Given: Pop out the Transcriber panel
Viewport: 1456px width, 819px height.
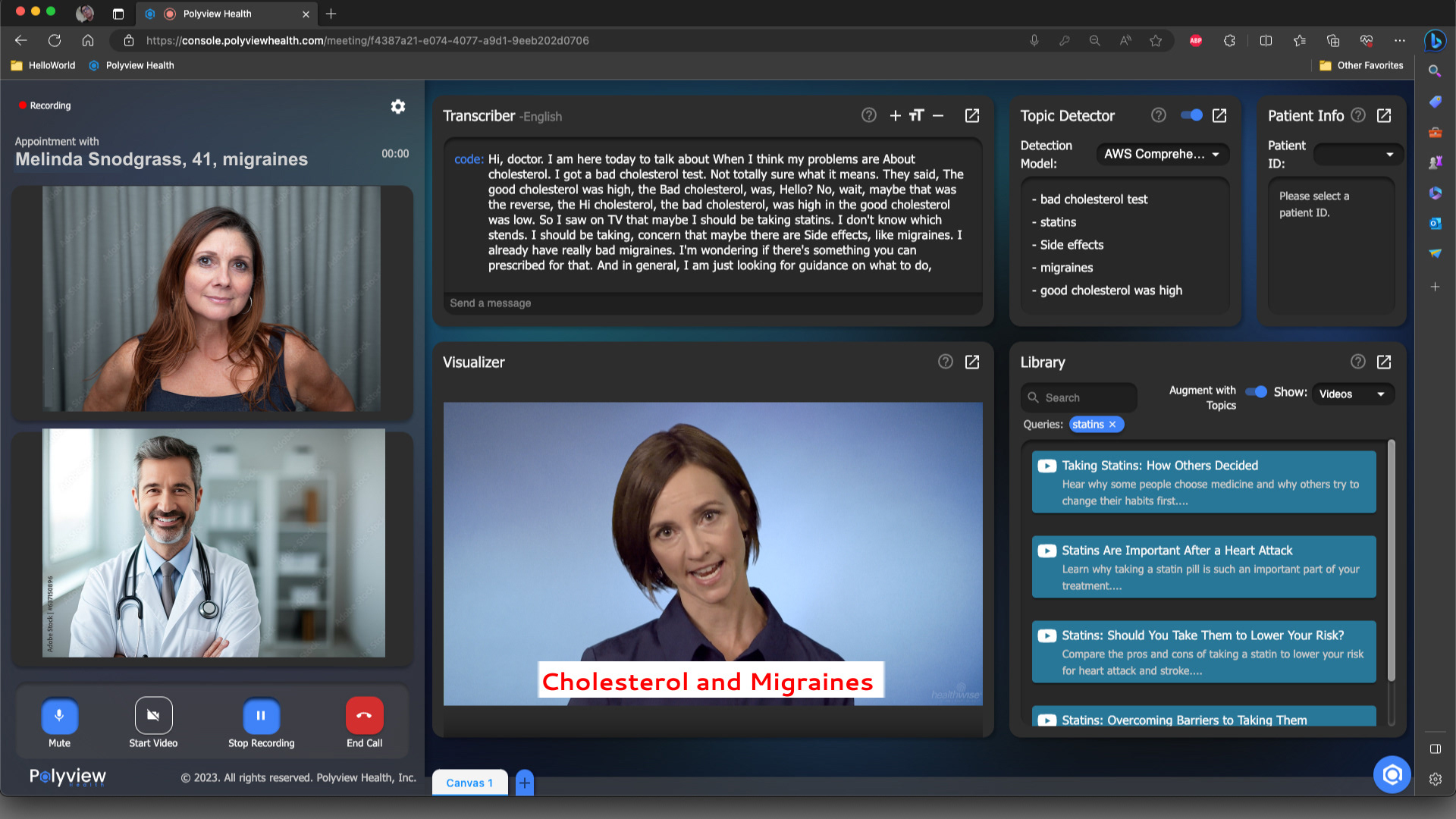Looking at the screenshot, I should click(x=971, y=115).
